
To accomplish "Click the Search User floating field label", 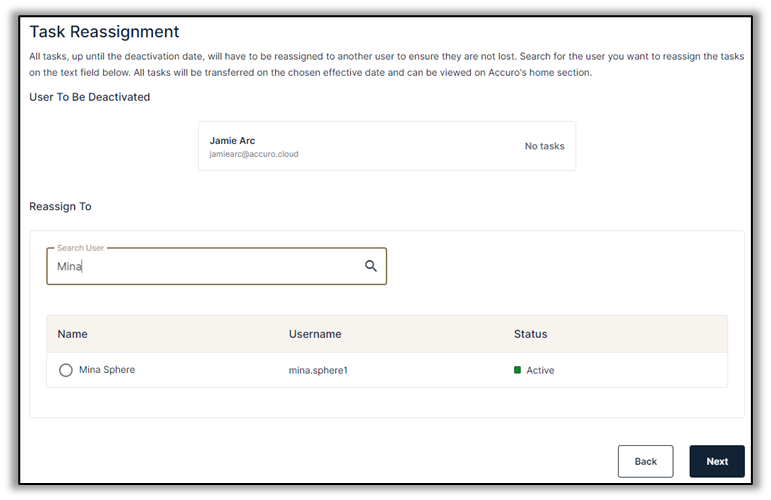I will 80,247.
